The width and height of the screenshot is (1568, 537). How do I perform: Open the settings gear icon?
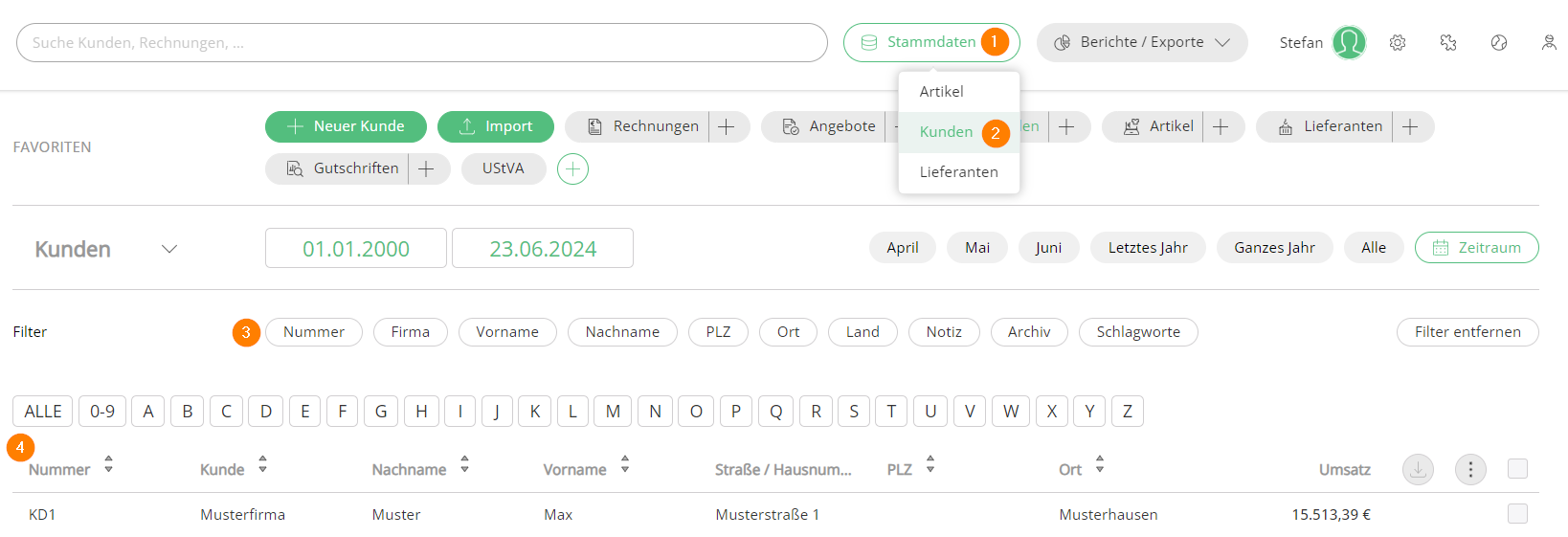(x=1398, y=43)
